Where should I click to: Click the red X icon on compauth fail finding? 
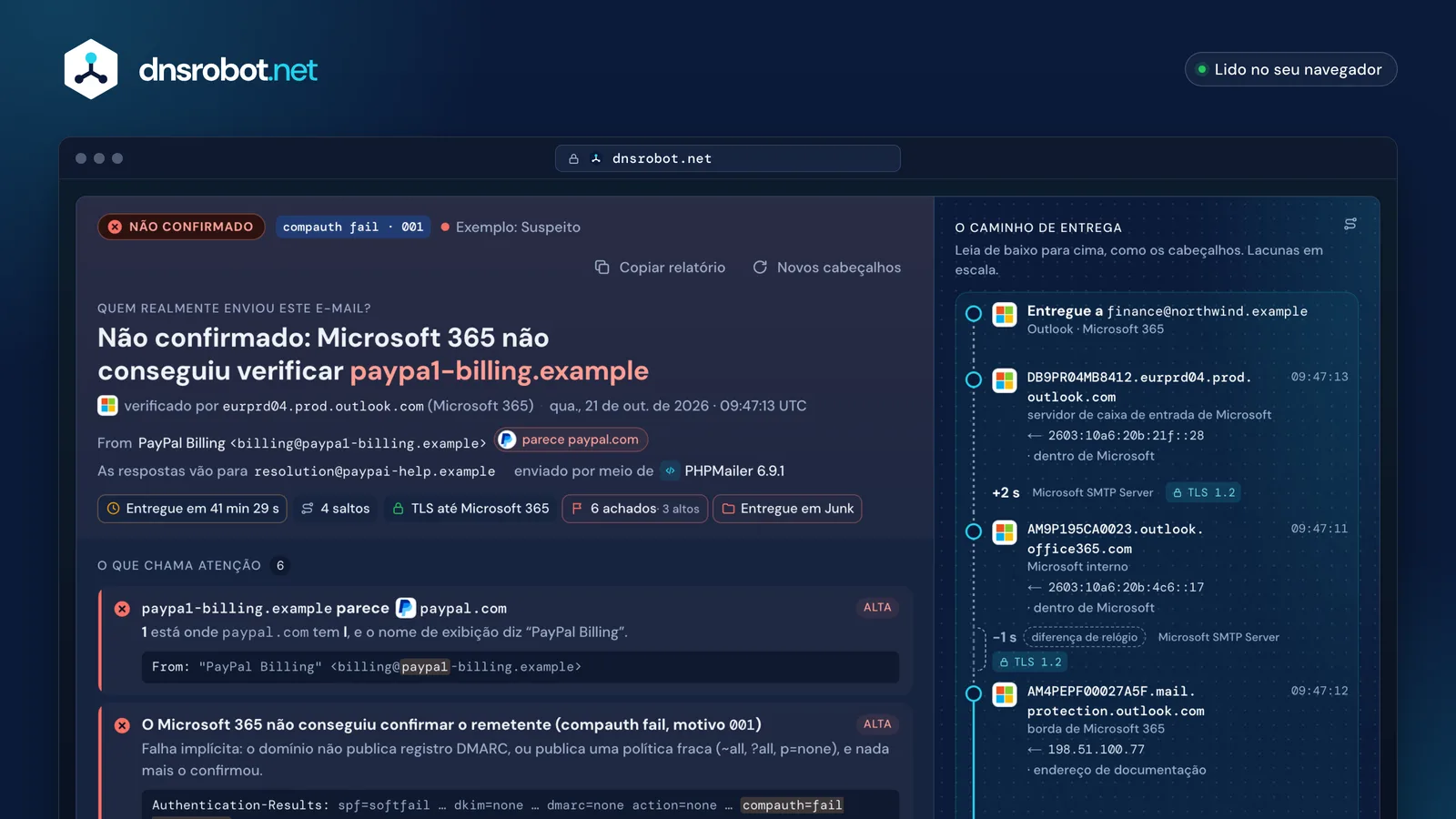pyautogui.click(x=122, y=725)
